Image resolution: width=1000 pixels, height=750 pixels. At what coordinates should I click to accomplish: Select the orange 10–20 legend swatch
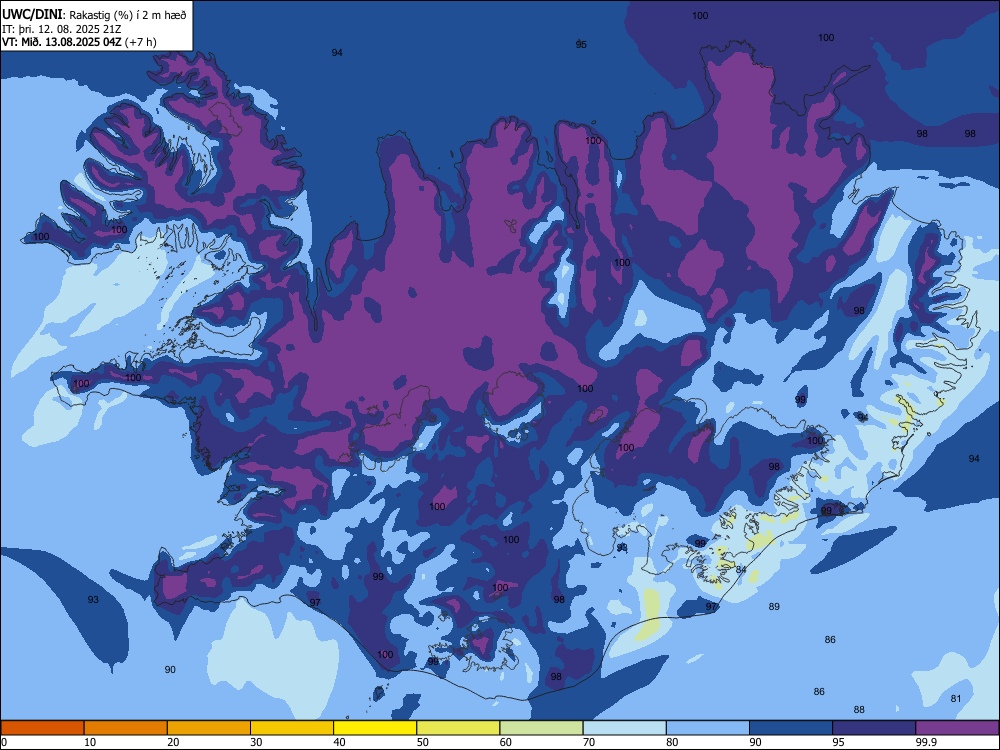126,728
